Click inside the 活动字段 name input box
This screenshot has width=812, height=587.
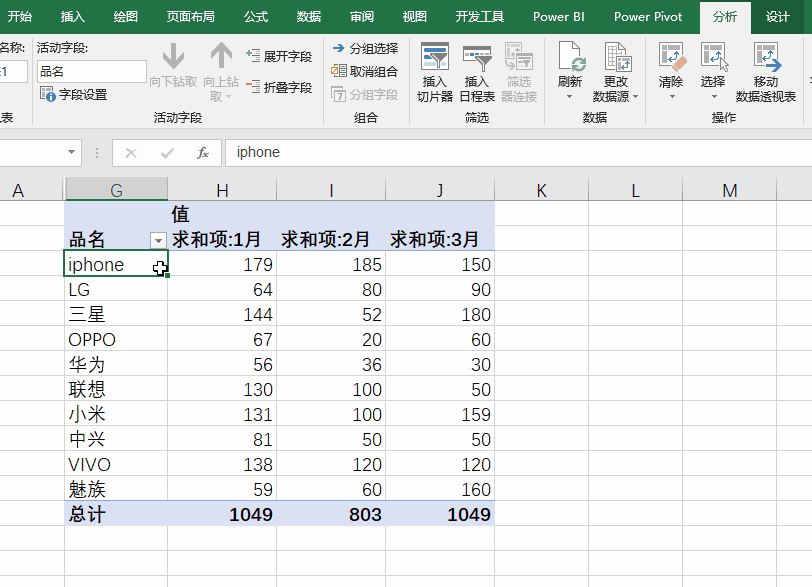click(90, 72)
